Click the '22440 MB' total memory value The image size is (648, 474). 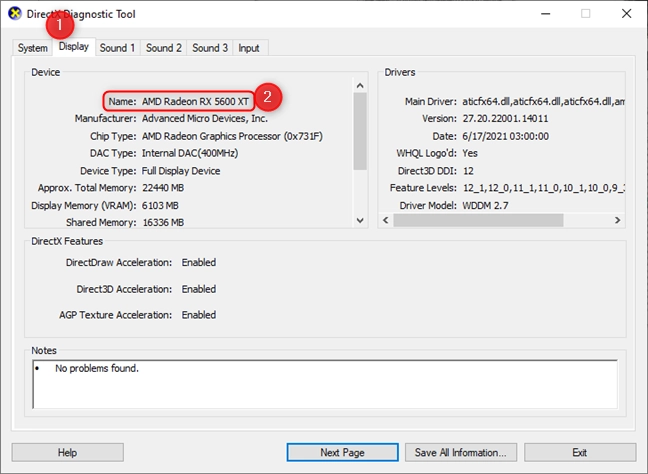163,188
